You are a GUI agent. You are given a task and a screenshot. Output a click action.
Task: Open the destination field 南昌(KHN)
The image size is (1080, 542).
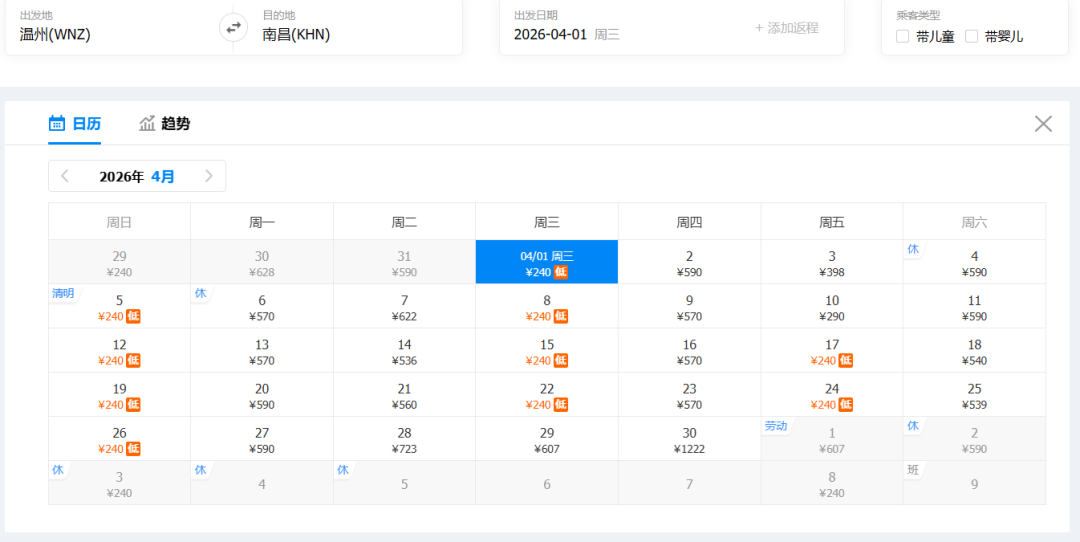click(x=296, y=35)
